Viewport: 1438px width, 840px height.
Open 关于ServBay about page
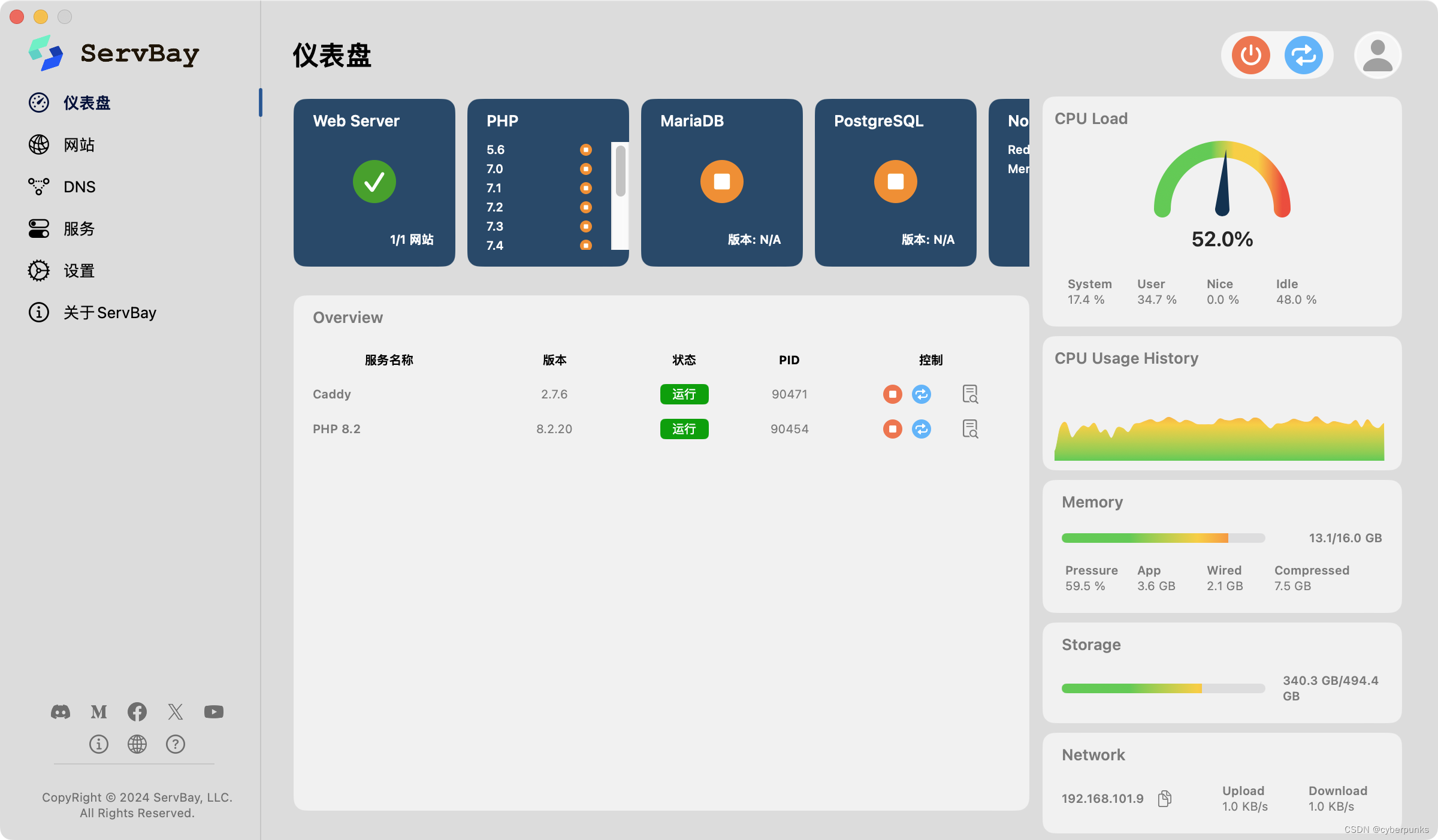[x=92, y=312]
